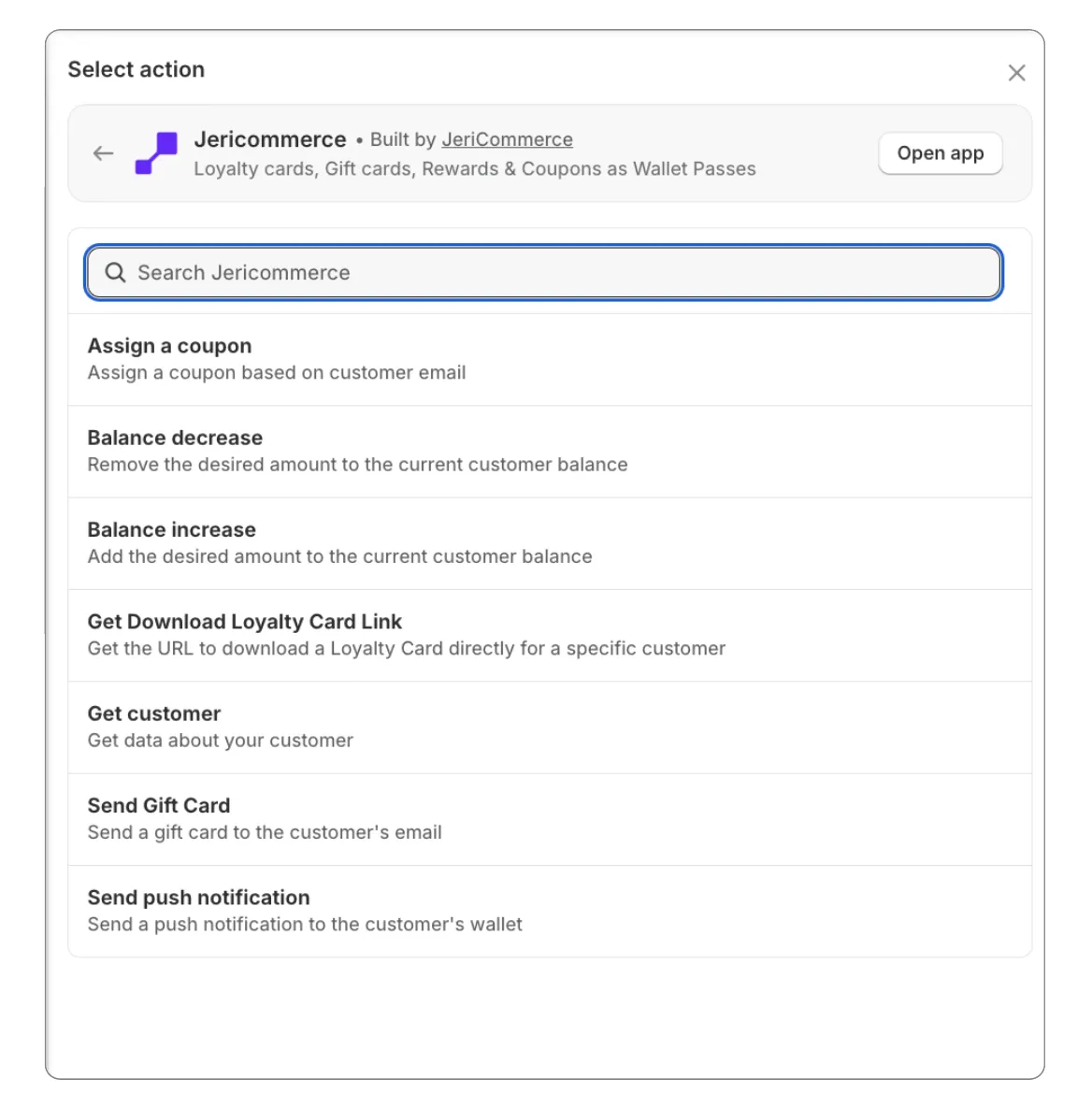This screenshot has height=1094, width=1092.
Task: Click the back arrow to return
Action: pyautogui.click(x=103, y=152)
